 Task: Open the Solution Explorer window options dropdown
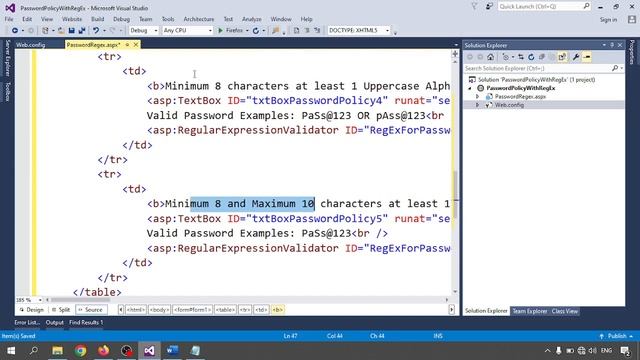coord(604,45)
